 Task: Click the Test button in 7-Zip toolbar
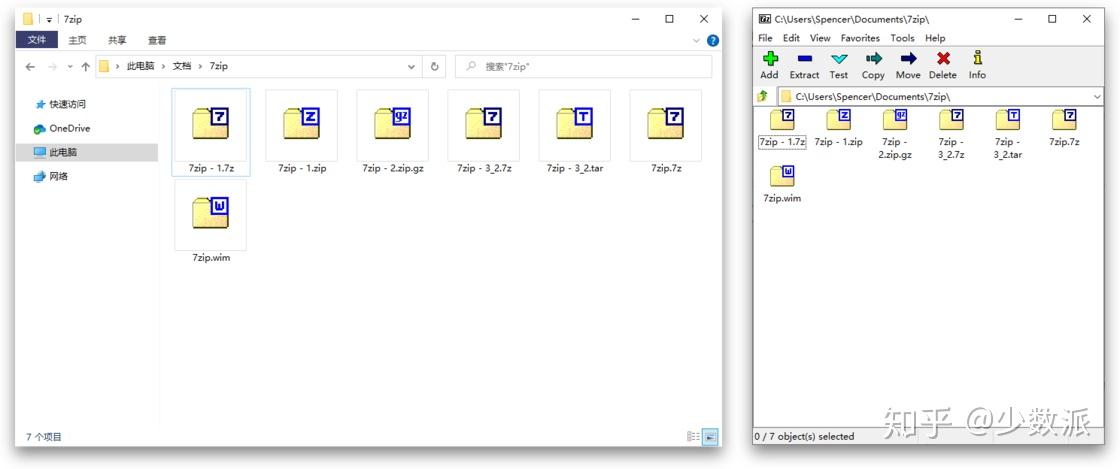tap(839, 65)
